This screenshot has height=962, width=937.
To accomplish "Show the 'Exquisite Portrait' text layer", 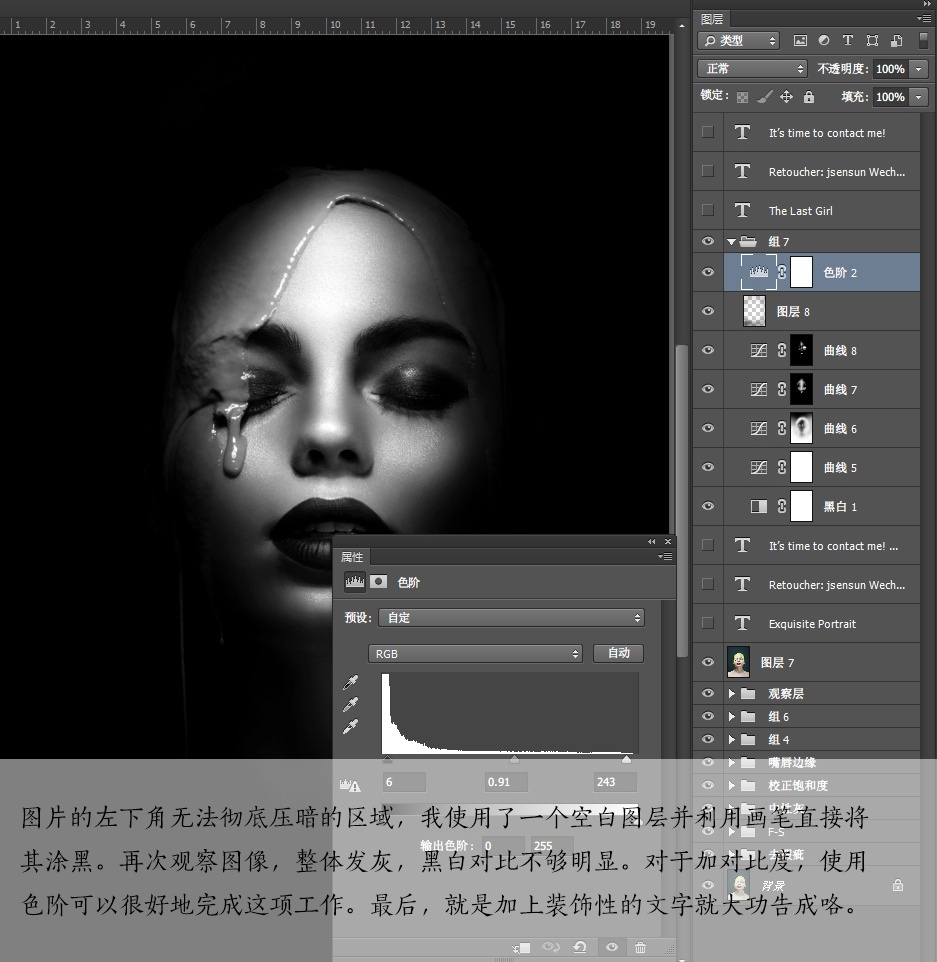I will (x=708, y=623).
